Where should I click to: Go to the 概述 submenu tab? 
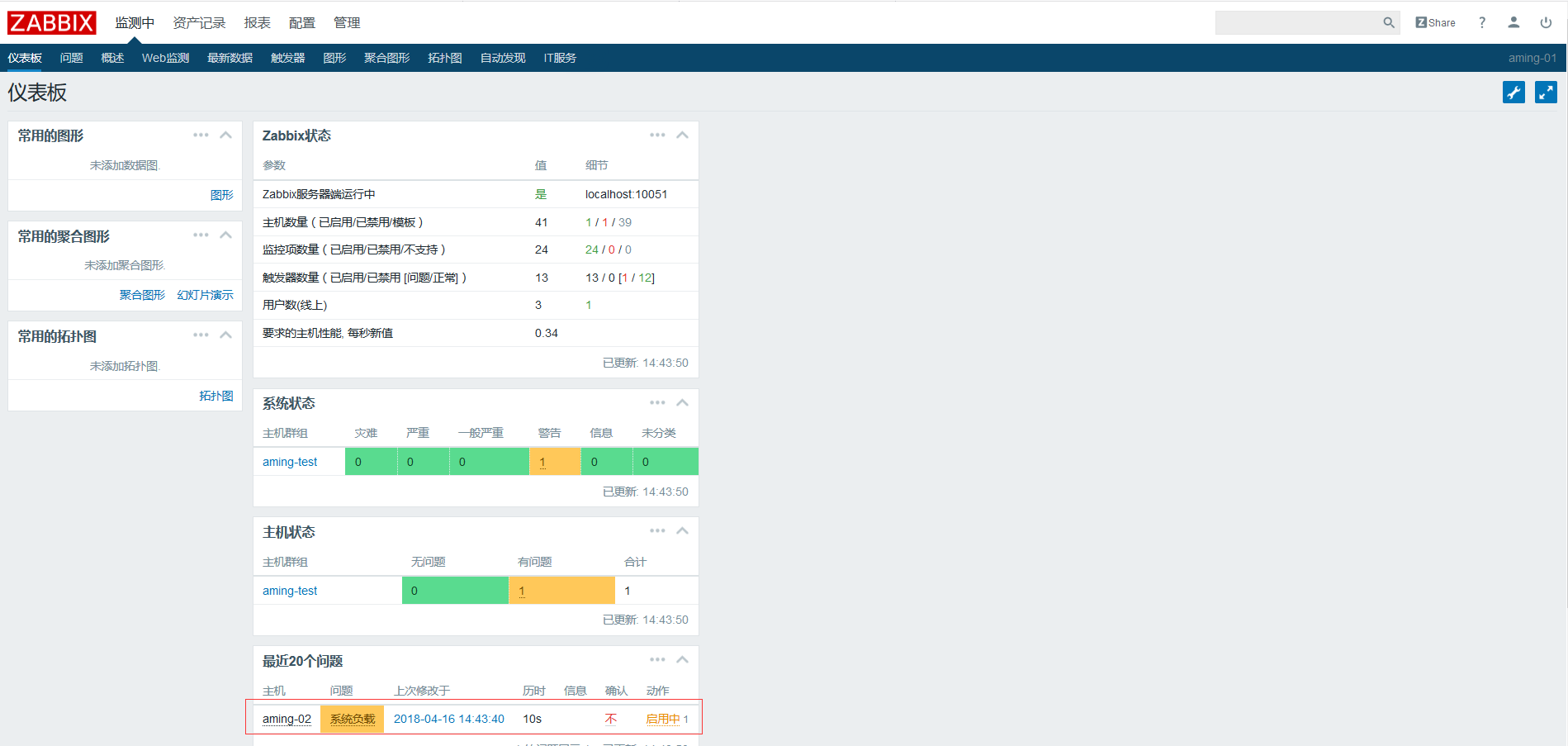(112, 58)
